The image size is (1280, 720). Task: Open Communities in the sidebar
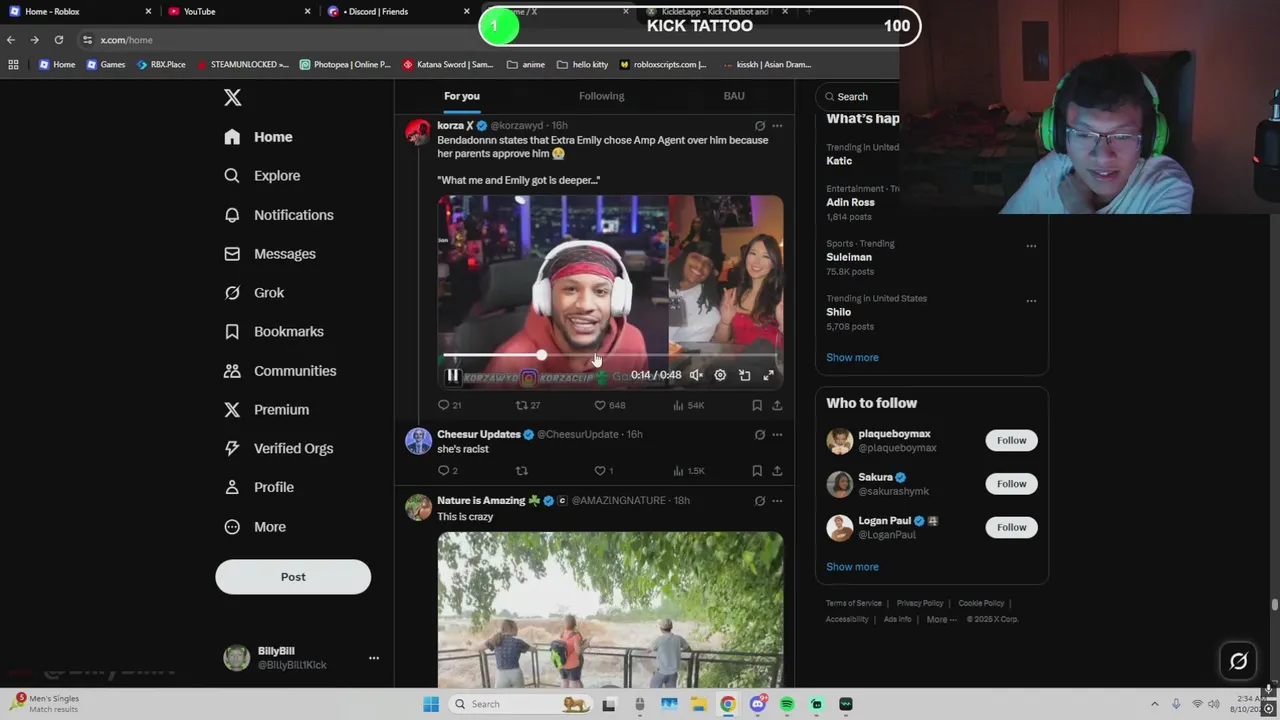280,371
